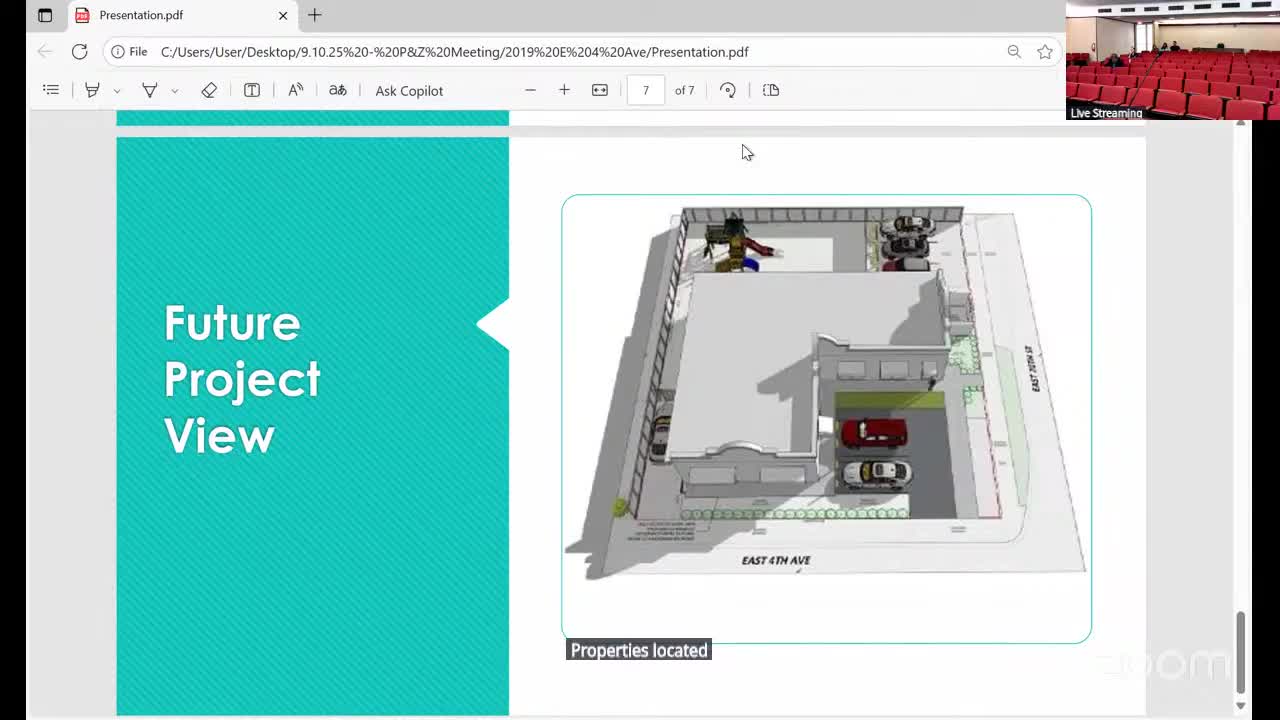1280x720 pixels.
Task: Click the page number field
Action: click(646, 90)
